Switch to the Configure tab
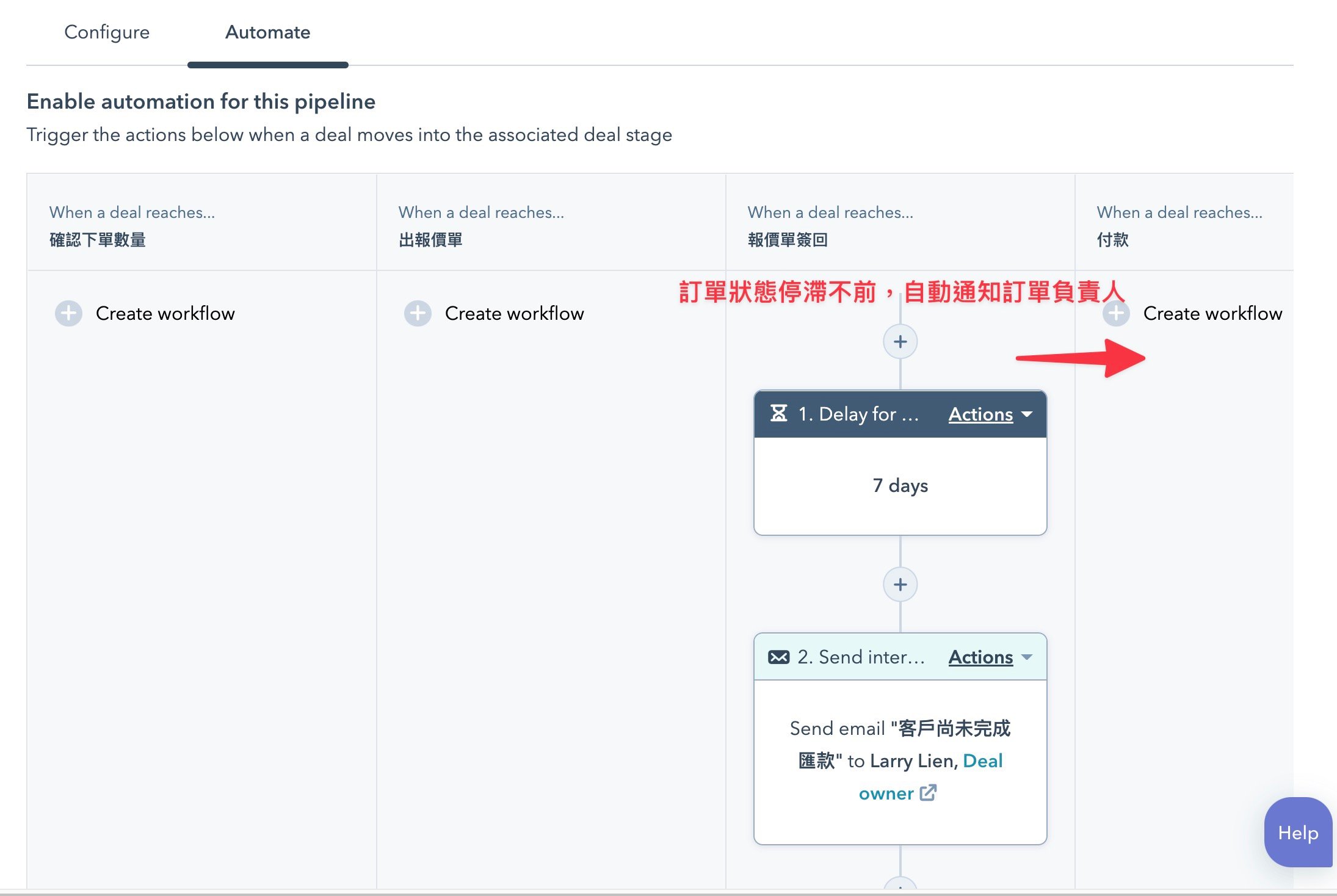Viewport: 1337px width, 896px height. 107,32
